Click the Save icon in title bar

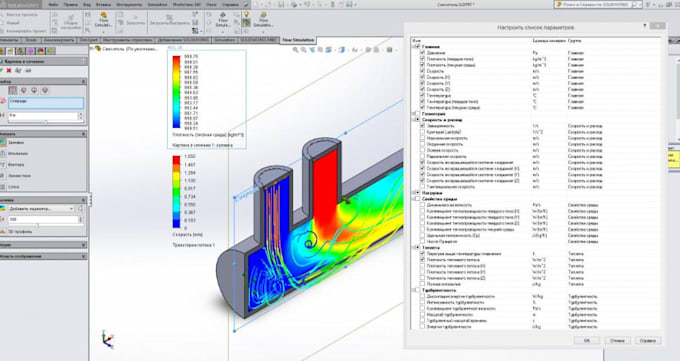coord(281,4)
